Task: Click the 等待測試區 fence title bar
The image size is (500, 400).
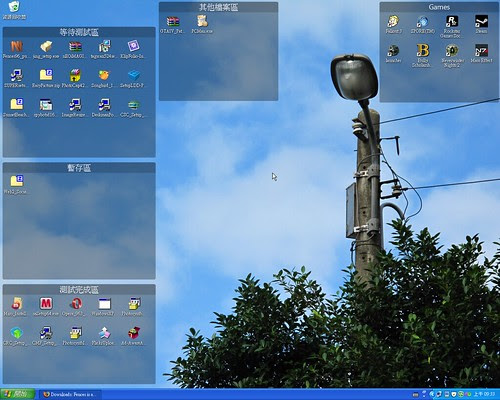Action: pyautogui.click(x=79, y=32)
